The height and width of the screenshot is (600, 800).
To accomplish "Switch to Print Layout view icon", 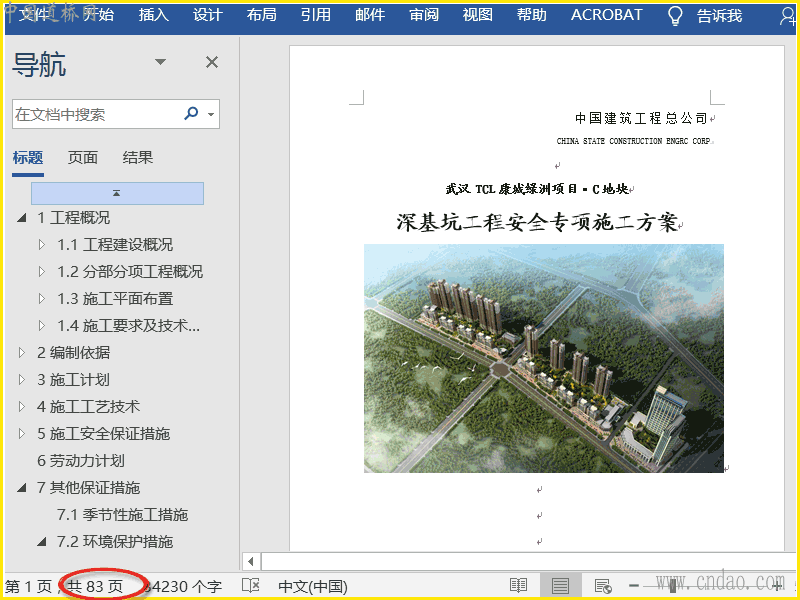I will click(560, 585).
